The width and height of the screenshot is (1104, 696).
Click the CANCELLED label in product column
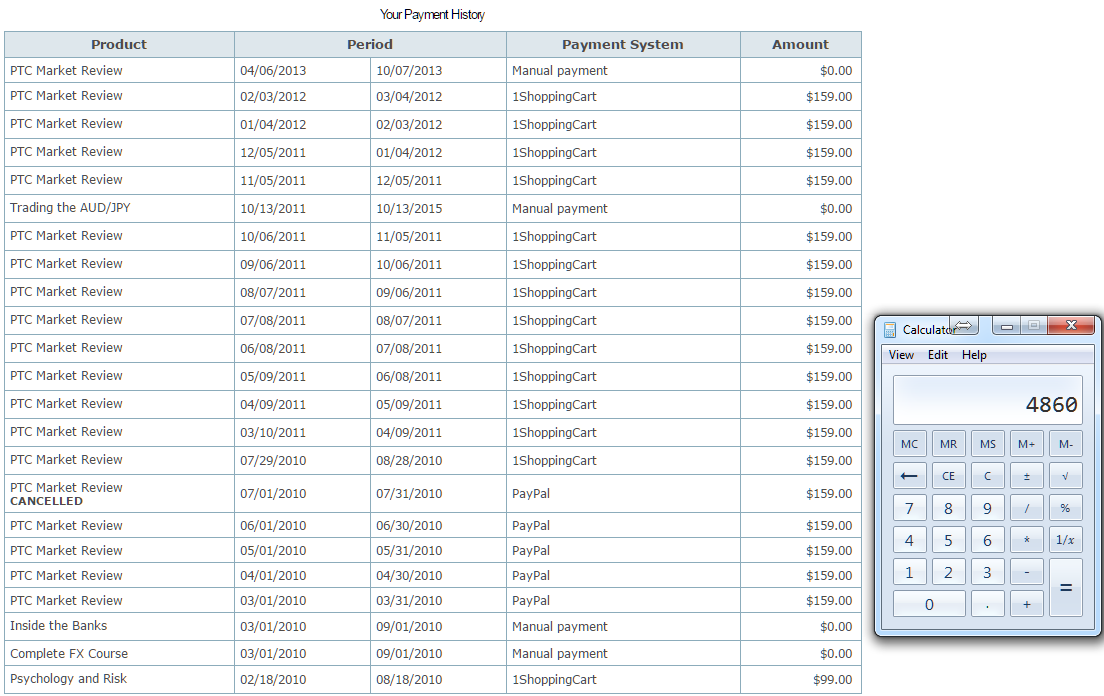click(x=46, y=501)
